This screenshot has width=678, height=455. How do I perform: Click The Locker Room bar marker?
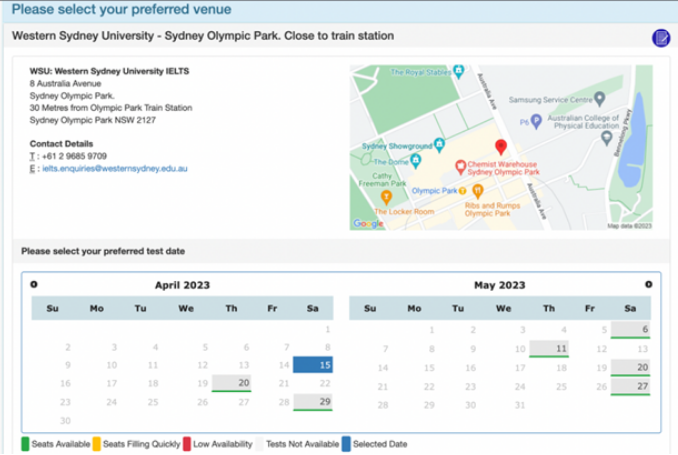coord(386,197)
